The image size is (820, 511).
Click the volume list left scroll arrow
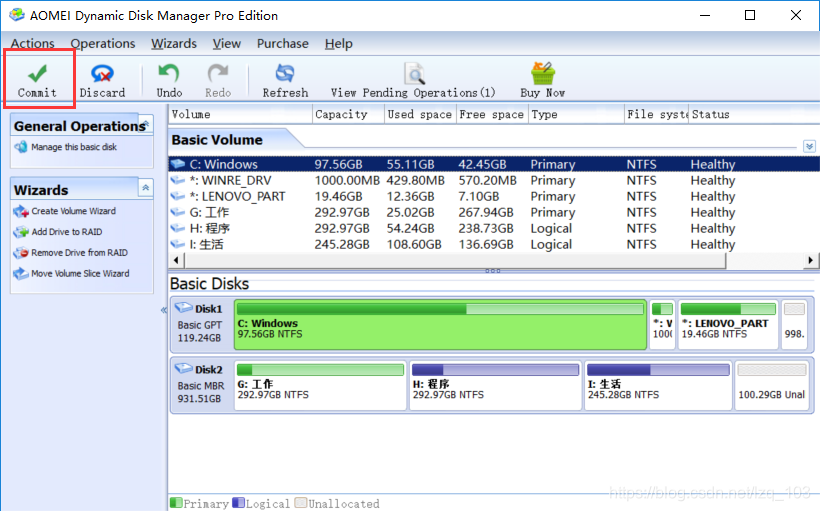[176, 260]
